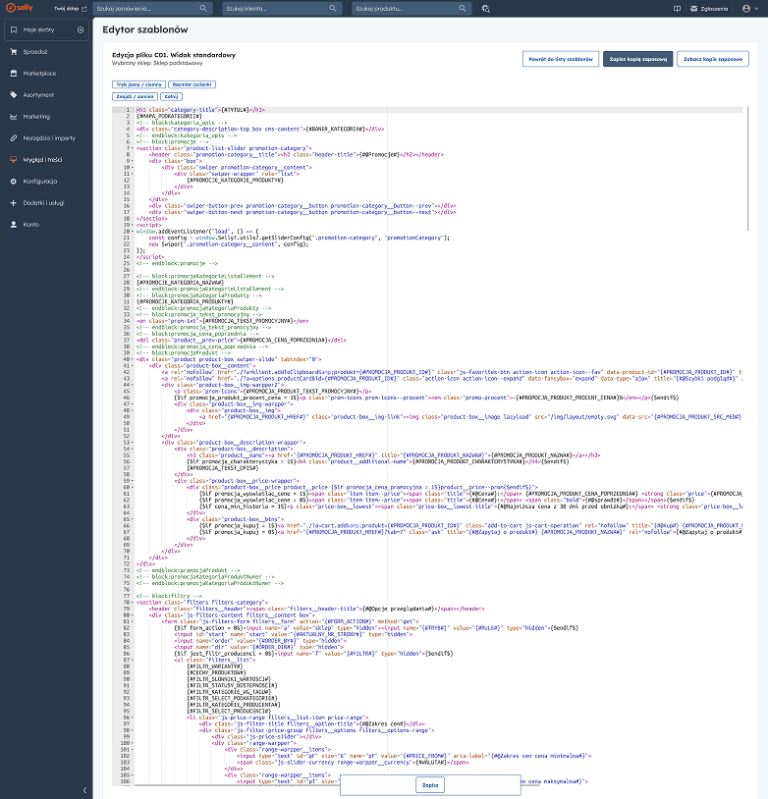Click the code editor horizontal scrollbar
The width and height of the screenshot is (768, 799).
[x=336, y=785]
